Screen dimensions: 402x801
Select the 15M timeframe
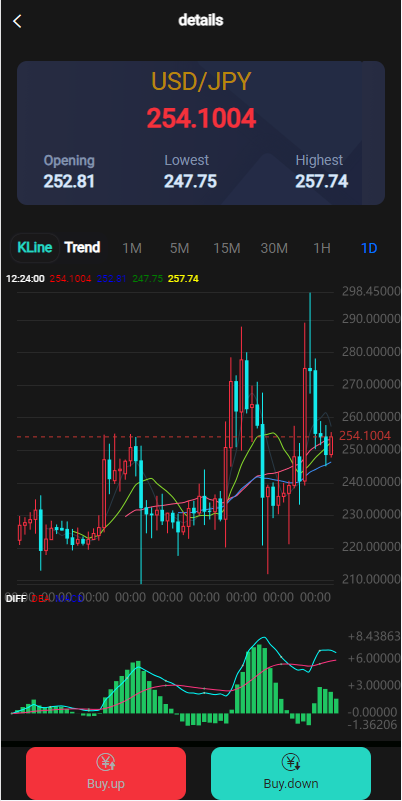click(x=227, y=249)
